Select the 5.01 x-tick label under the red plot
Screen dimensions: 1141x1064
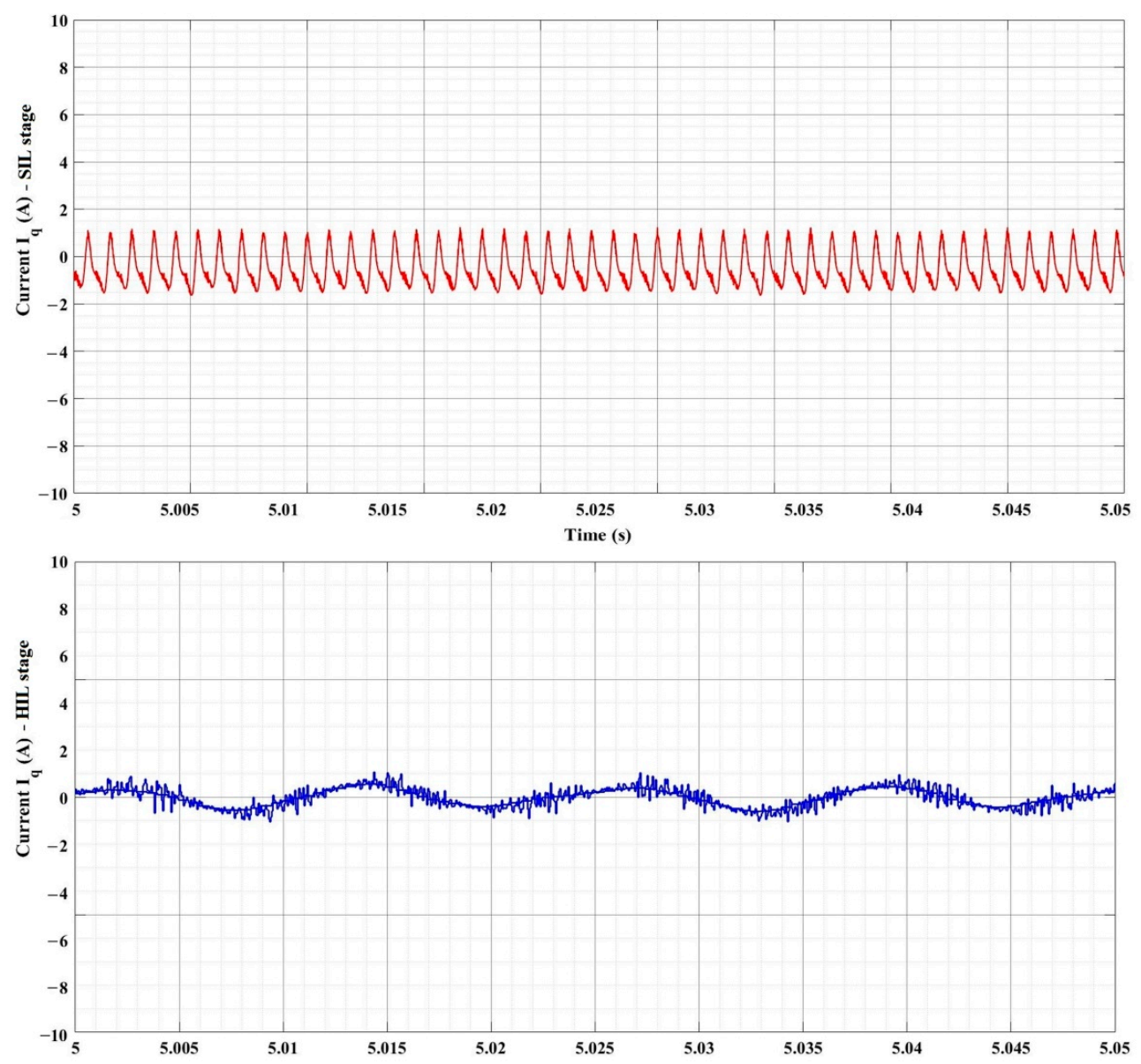click(x=306, y=510)
